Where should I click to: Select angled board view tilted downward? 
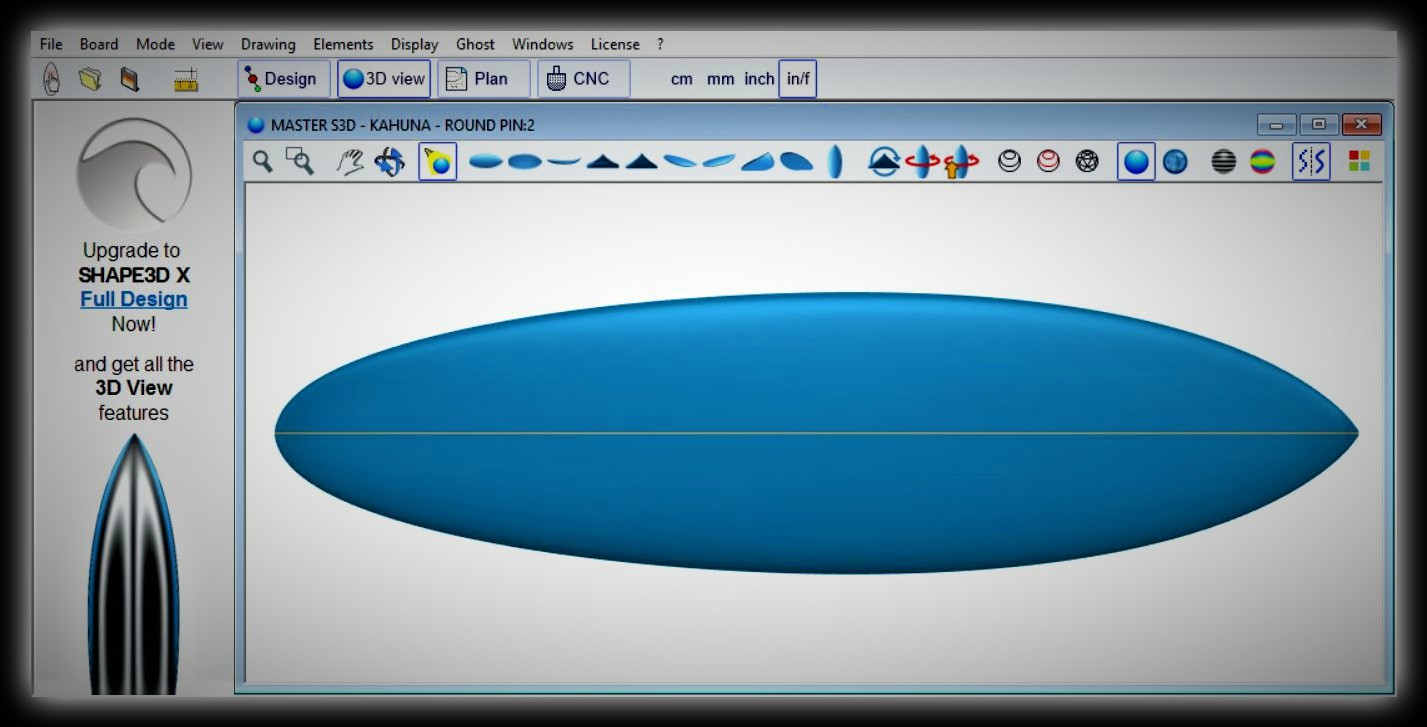[797, 161]
